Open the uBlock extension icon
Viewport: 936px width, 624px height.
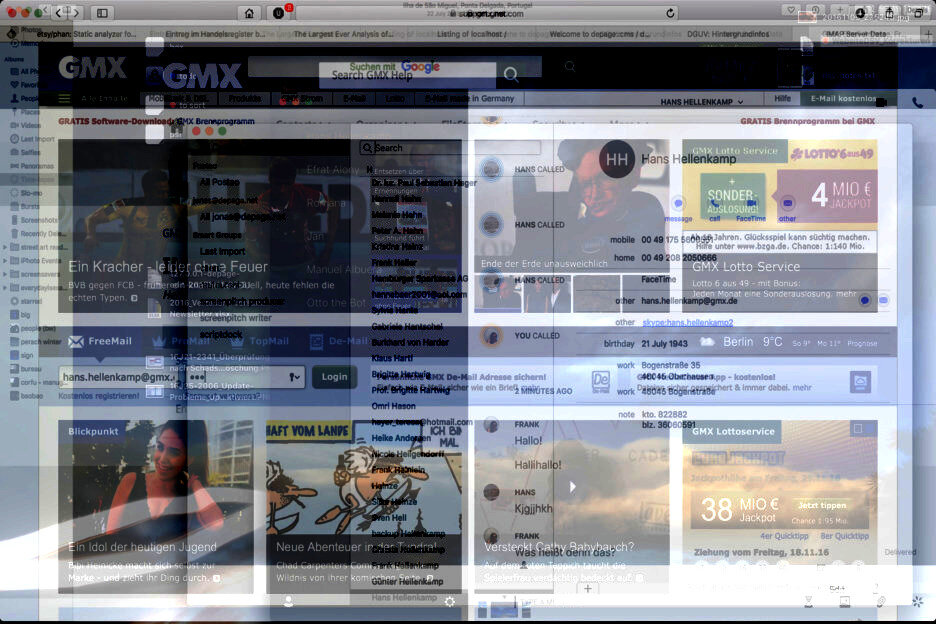279,13
